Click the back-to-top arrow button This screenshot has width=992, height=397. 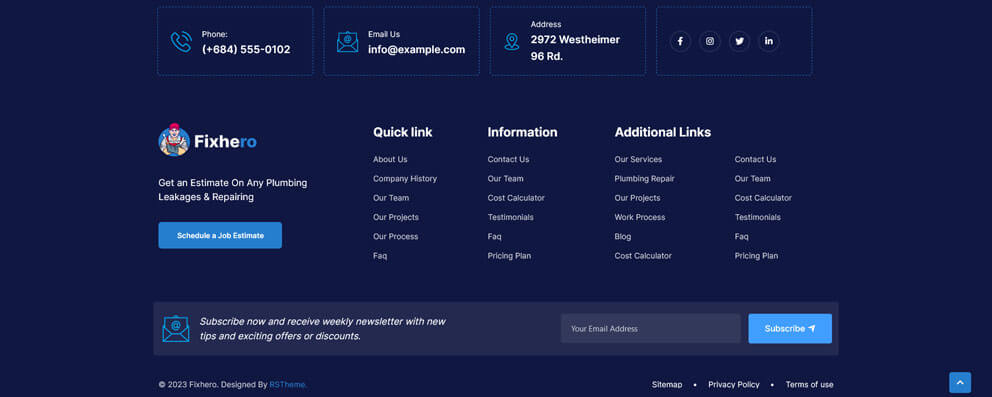click(x=960, y=382)
